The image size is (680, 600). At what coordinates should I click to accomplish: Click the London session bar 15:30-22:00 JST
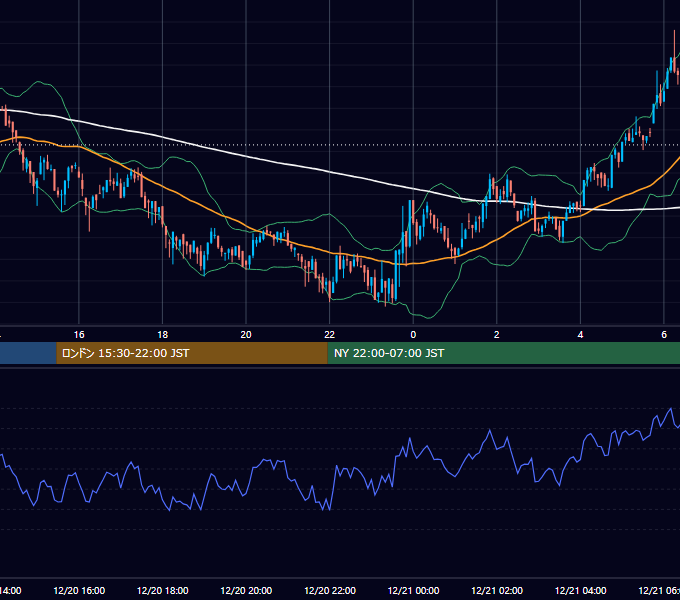coord(192,353)
